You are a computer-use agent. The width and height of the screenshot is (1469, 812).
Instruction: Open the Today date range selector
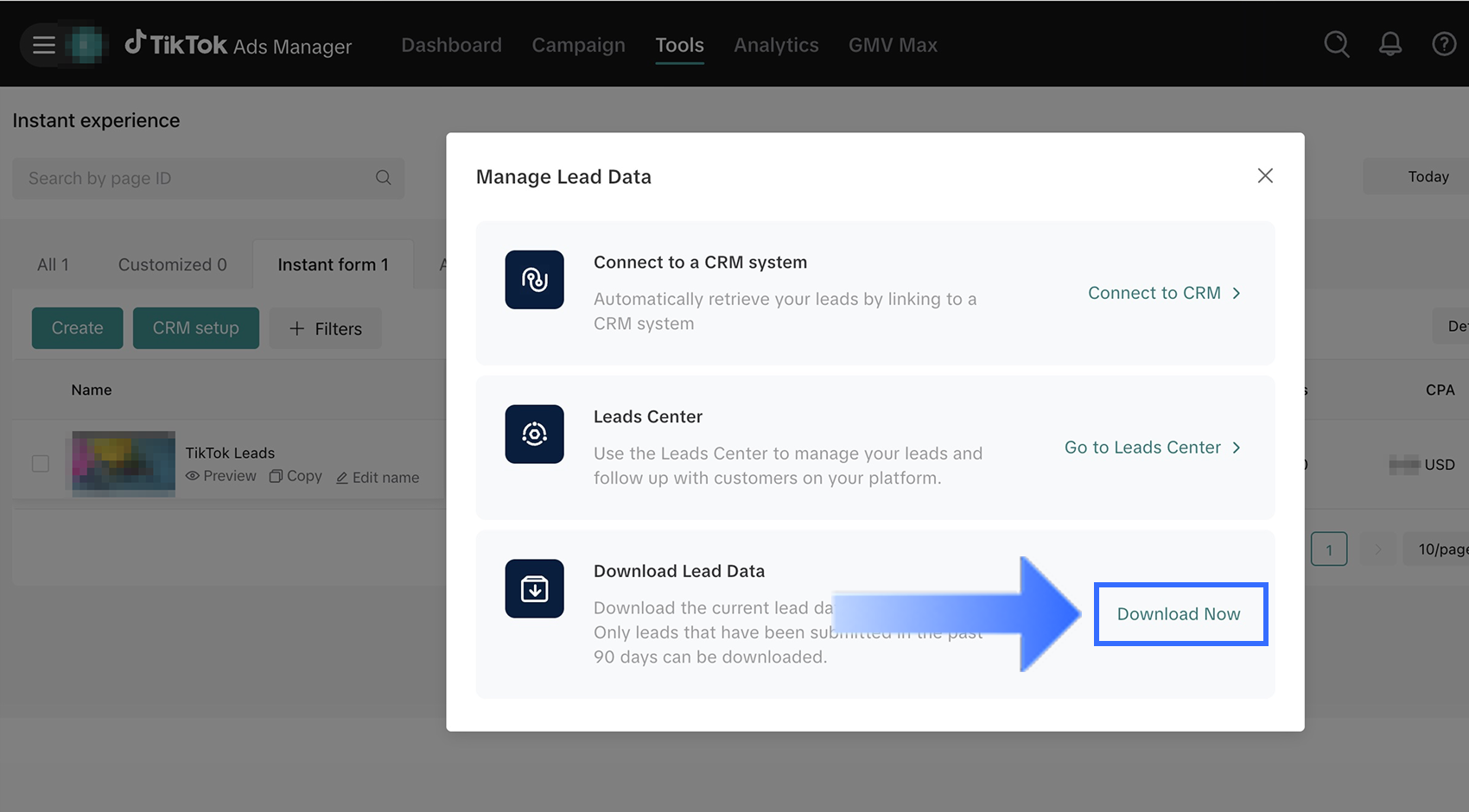(x=1416, y=176)
